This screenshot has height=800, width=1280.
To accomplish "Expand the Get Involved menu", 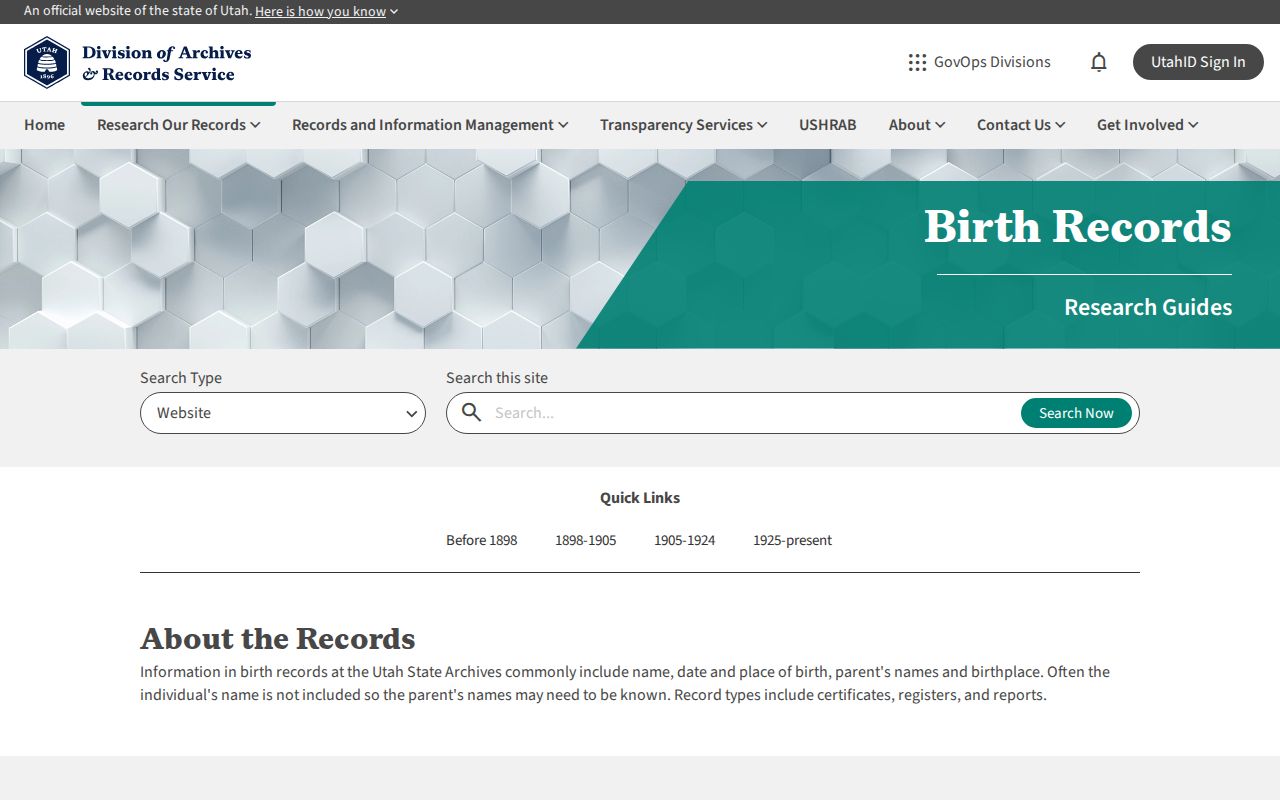I will (x=1148, y=125).
